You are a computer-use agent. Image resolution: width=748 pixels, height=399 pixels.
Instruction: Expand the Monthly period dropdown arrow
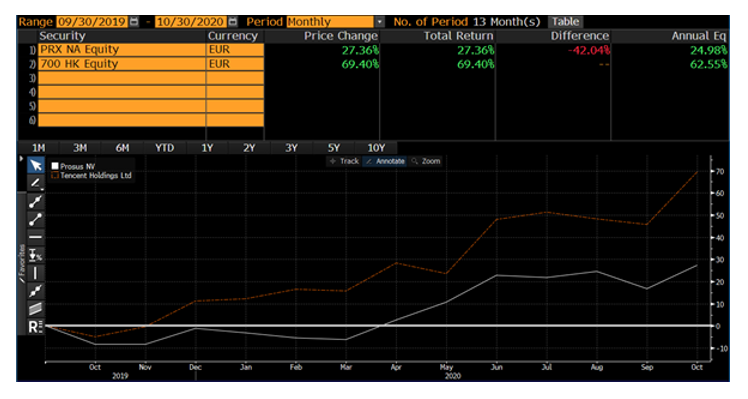[x=379, y=22]
